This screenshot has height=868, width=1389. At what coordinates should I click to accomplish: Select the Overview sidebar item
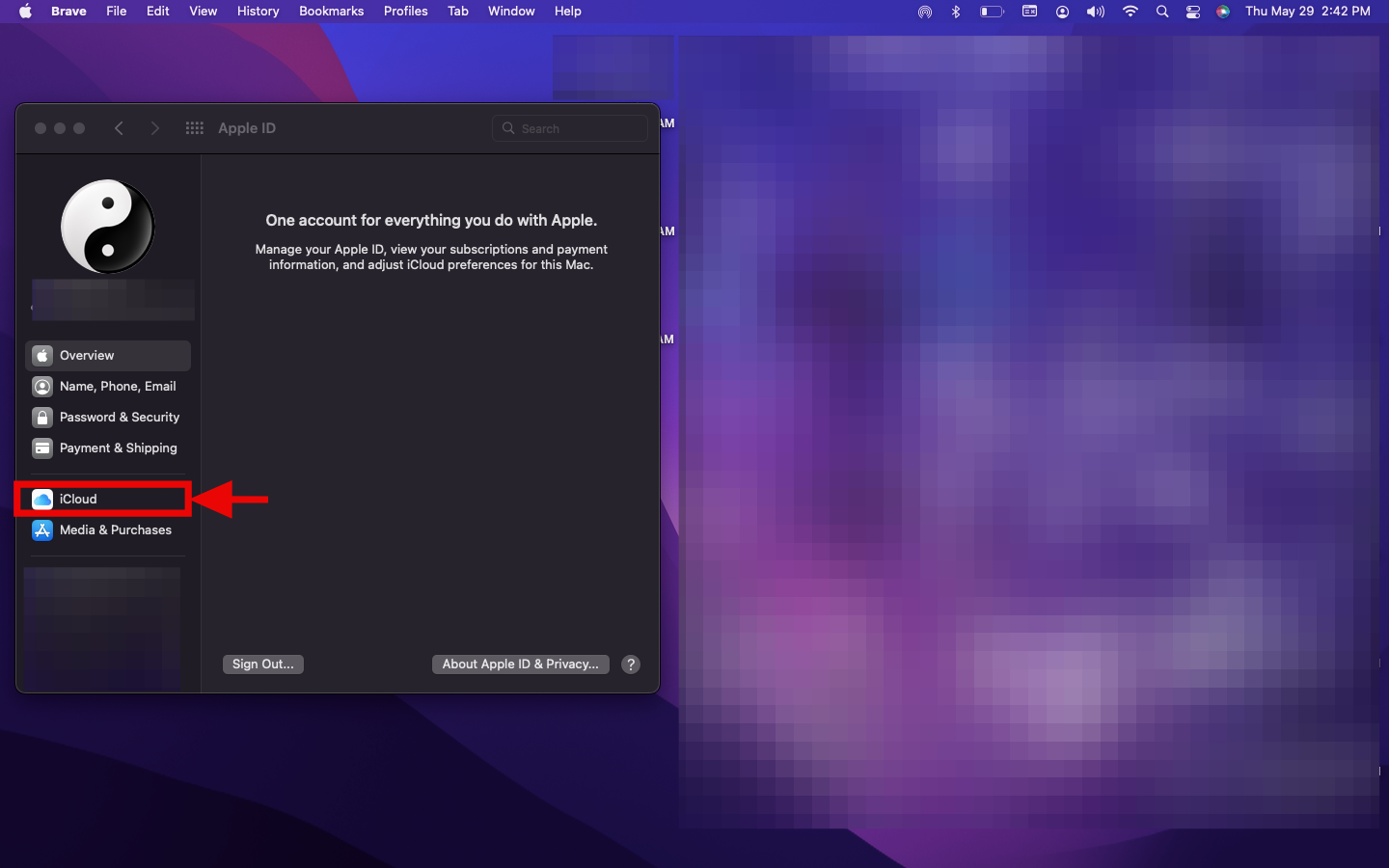87,355
